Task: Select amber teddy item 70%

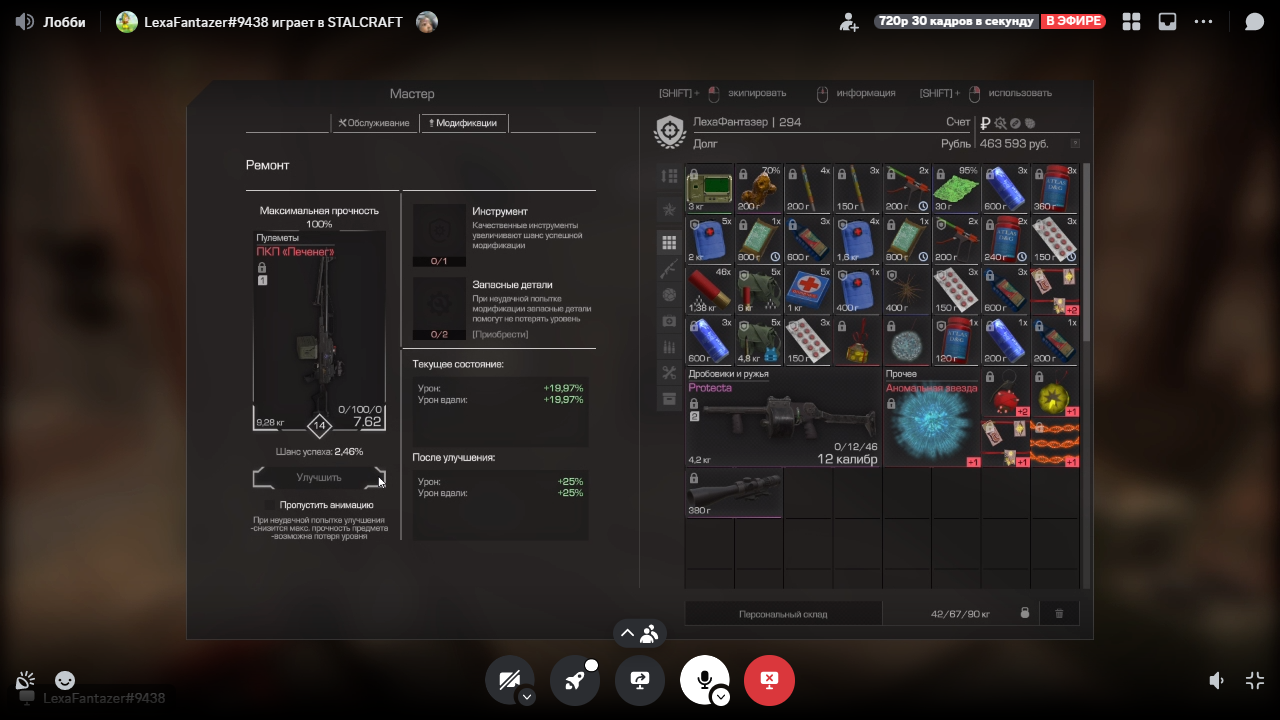Action: click(x=758, y=189)
